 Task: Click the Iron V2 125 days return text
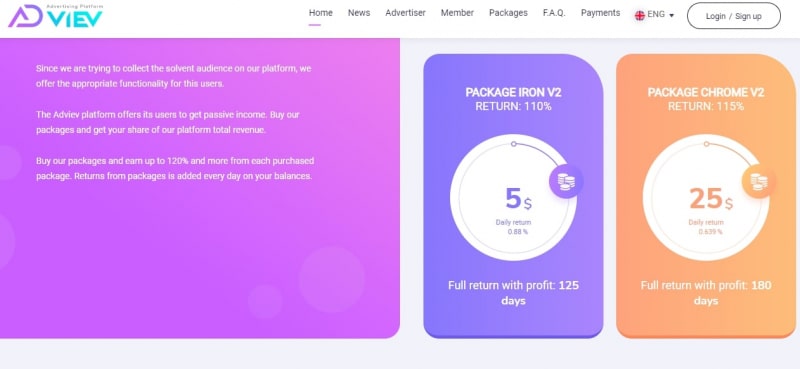[513, 293]
